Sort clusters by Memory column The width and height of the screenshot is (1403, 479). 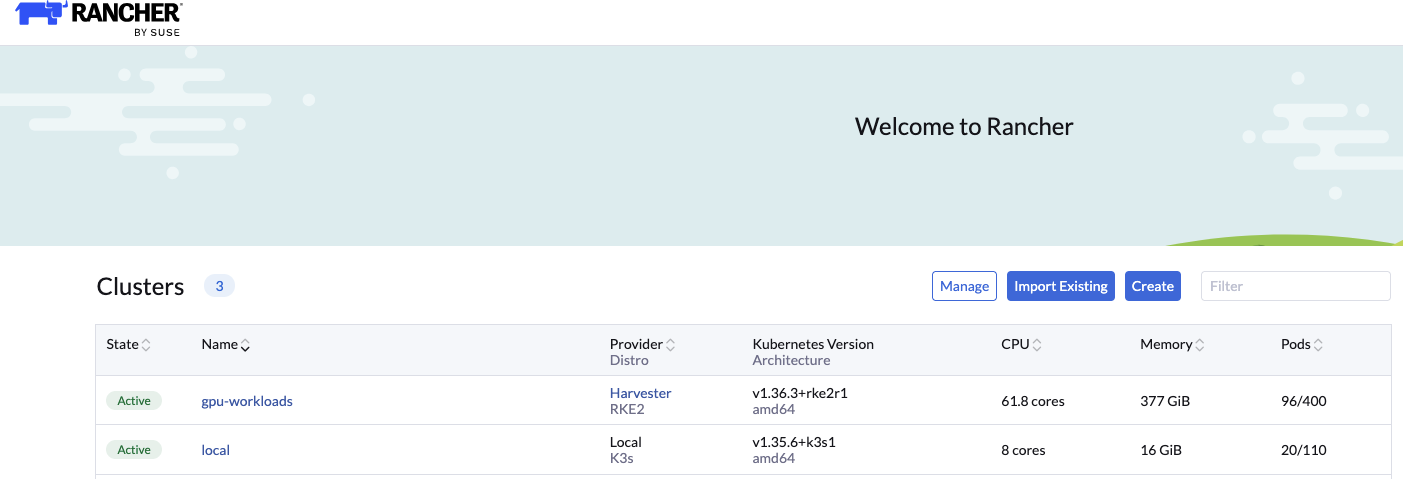(1172, 344)
